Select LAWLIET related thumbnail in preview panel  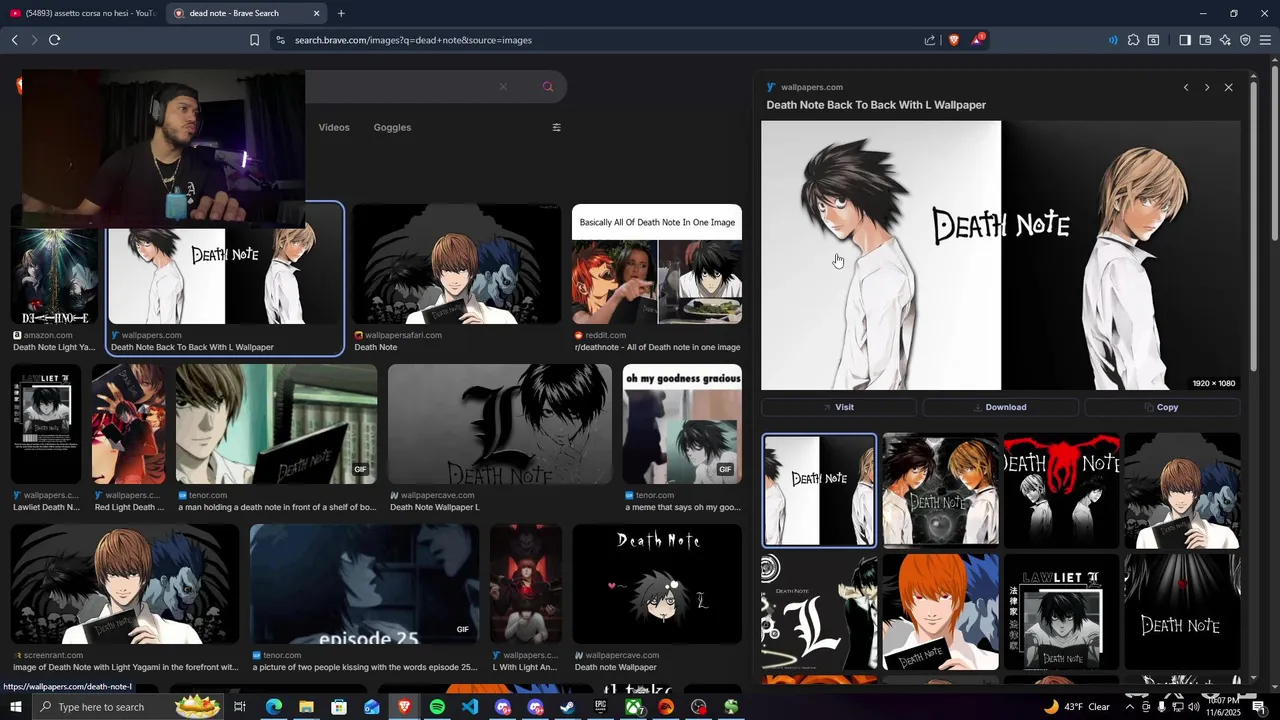[1061, 612]
